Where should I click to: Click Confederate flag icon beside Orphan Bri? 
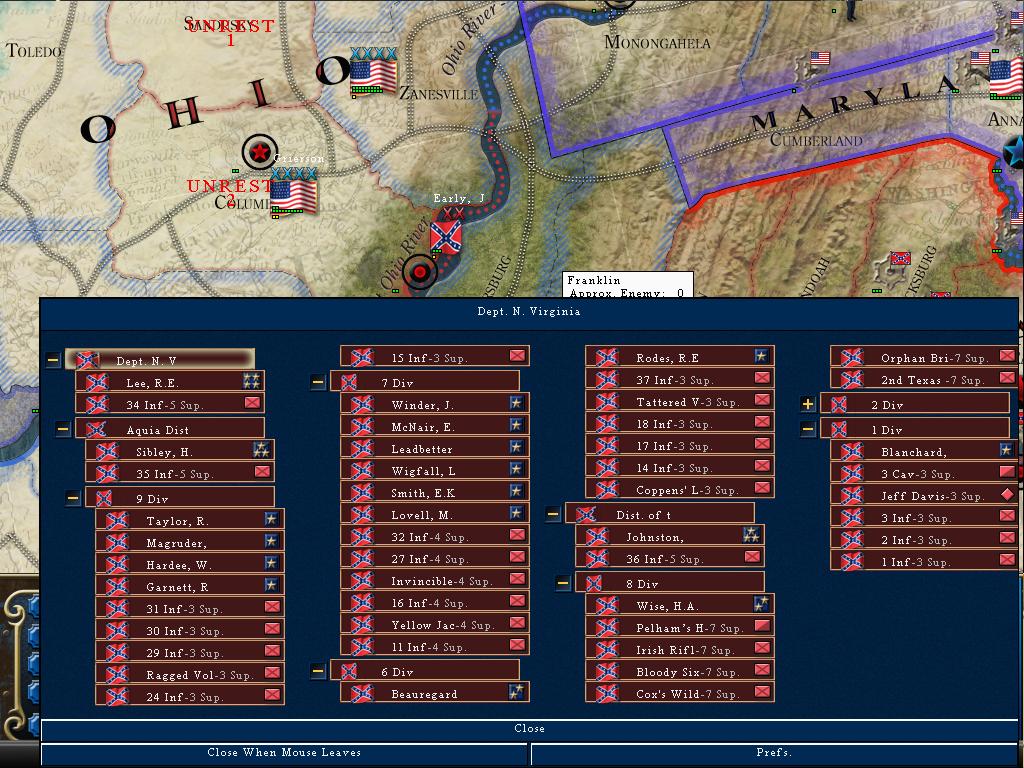pyautogui.click(x=852, y=357)
